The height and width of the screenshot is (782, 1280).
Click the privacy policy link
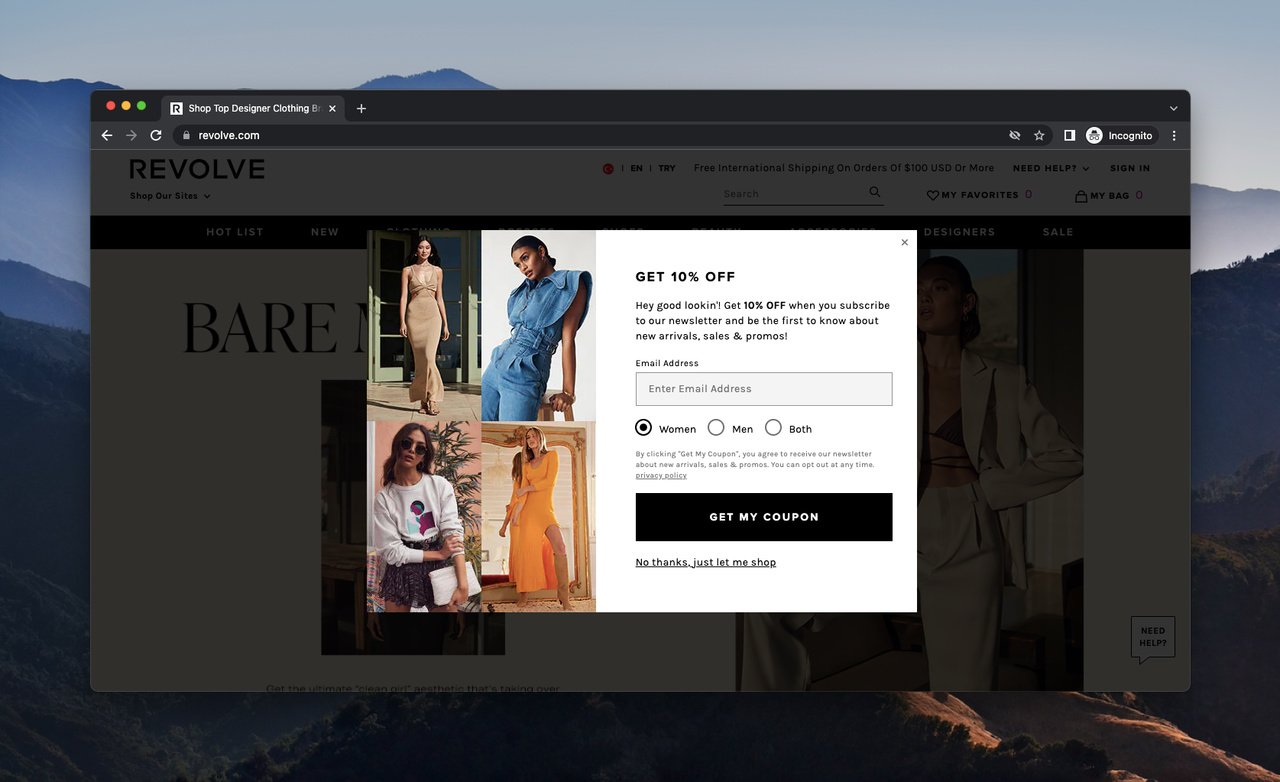click(x=661, y=475)
